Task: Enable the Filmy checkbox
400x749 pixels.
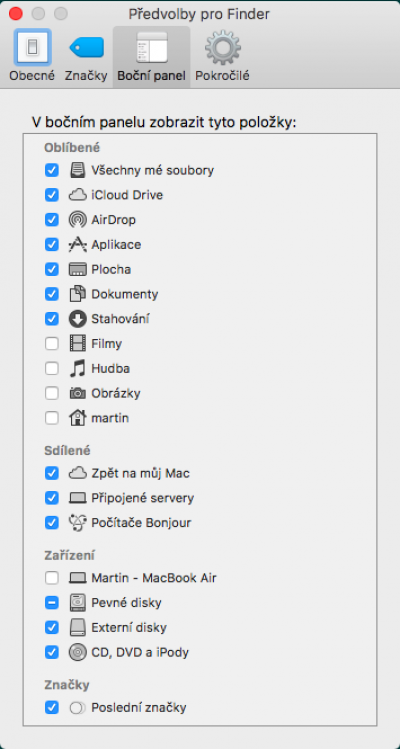Action: [x=52, y=343]
